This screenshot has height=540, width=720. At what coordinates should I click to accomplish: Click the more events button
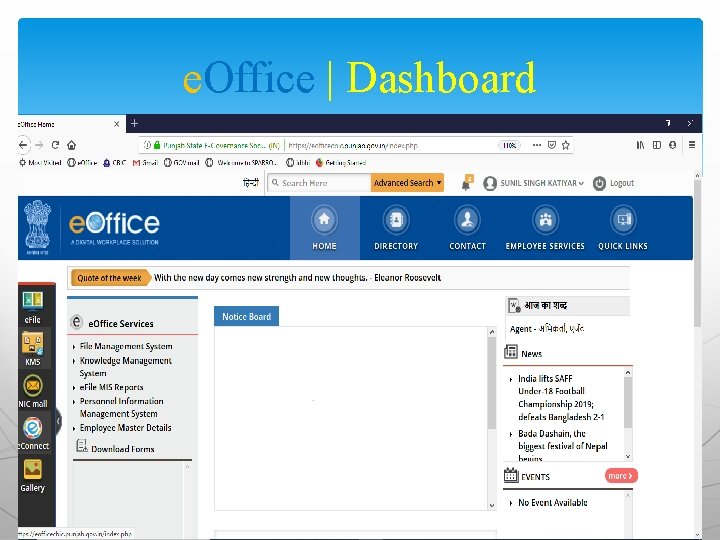point(621,476)
